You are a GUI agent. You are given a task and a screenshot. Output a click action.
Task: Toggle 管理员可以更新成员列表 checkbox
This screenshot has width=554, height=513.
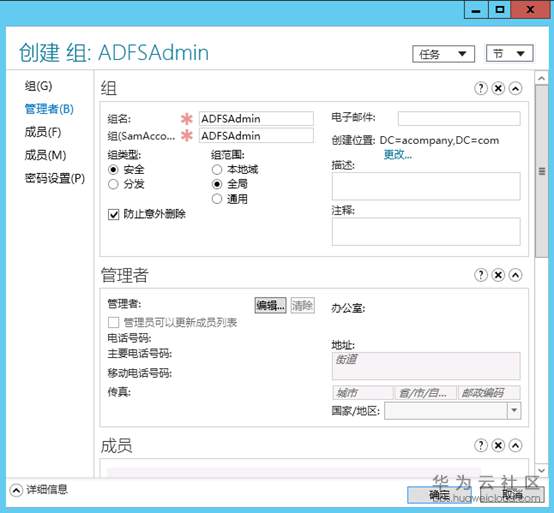tap(113, 322)
